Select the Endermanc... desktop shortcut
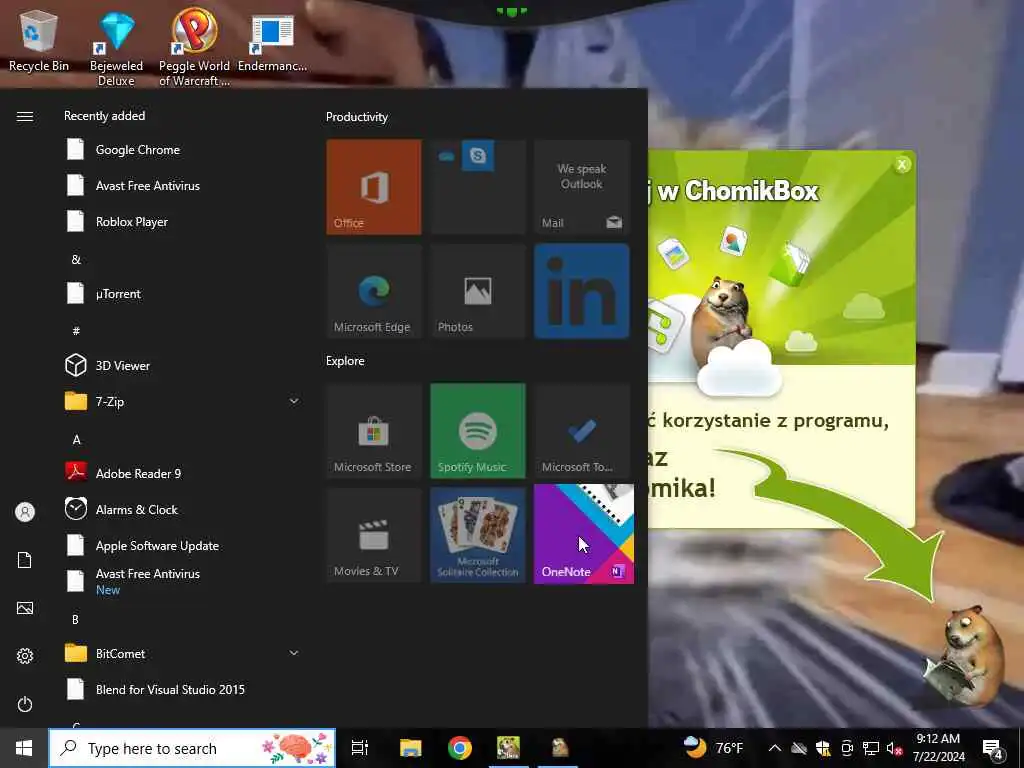Viewport: 1024px width, 768px height. (272, 42)
